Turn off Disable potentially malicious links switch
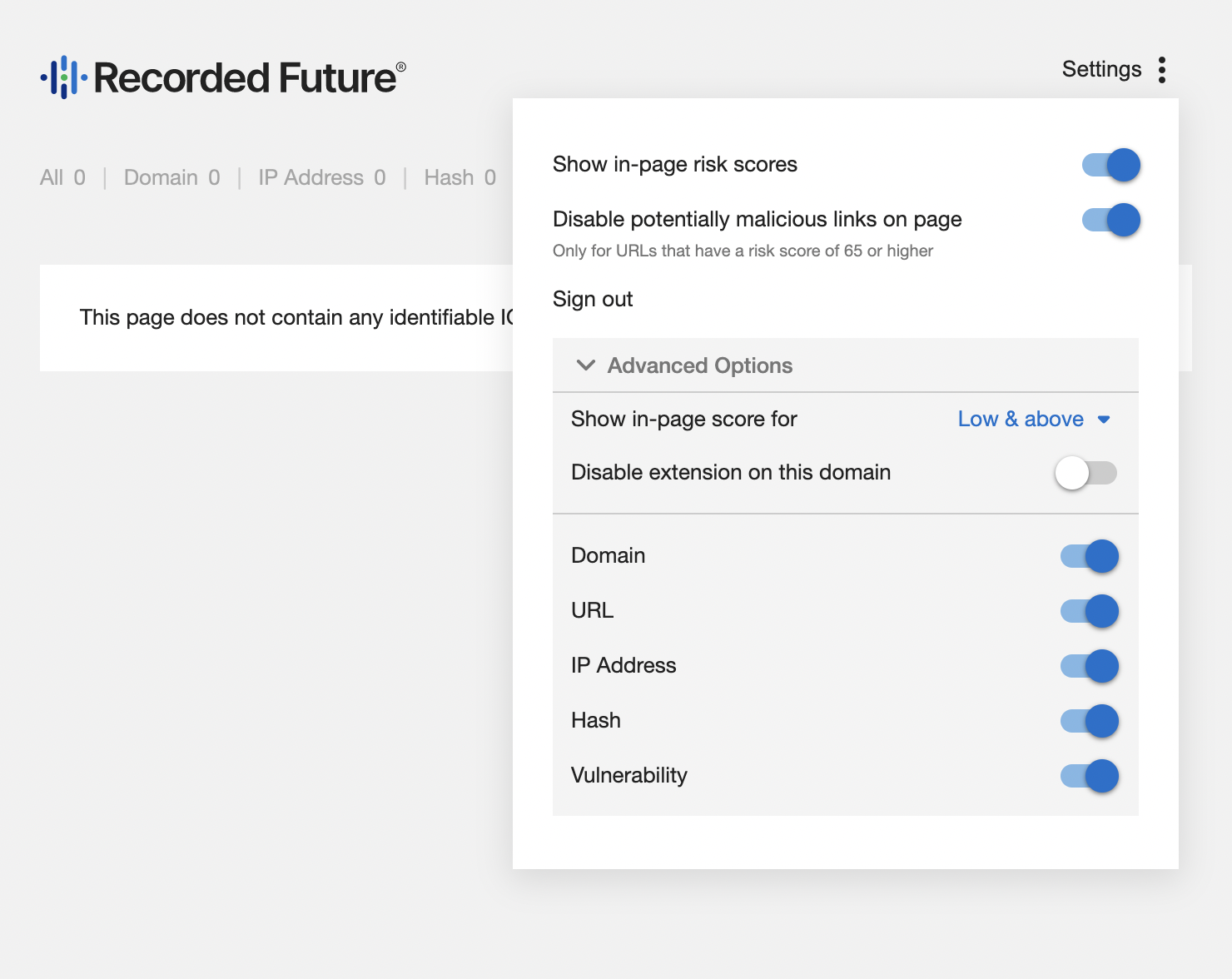This screenshot has width=1232, height=979. pos(1111,220)
